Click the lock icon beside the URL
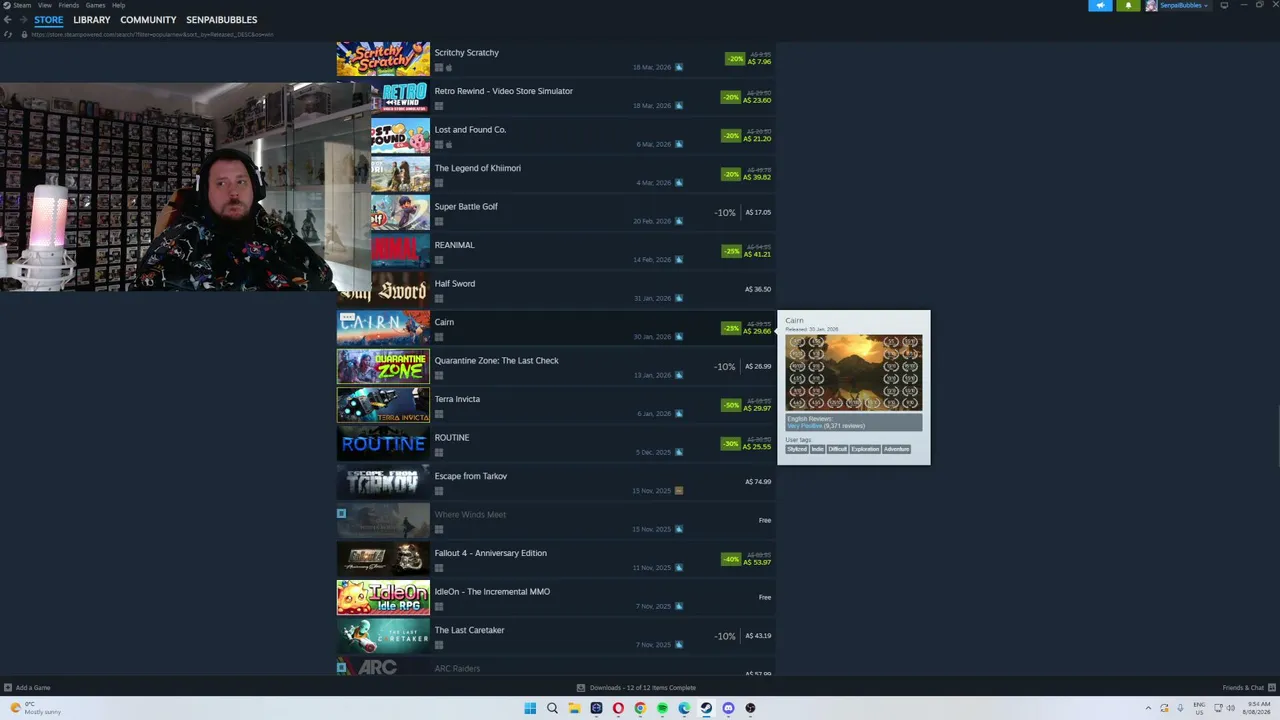 [23, 35]
